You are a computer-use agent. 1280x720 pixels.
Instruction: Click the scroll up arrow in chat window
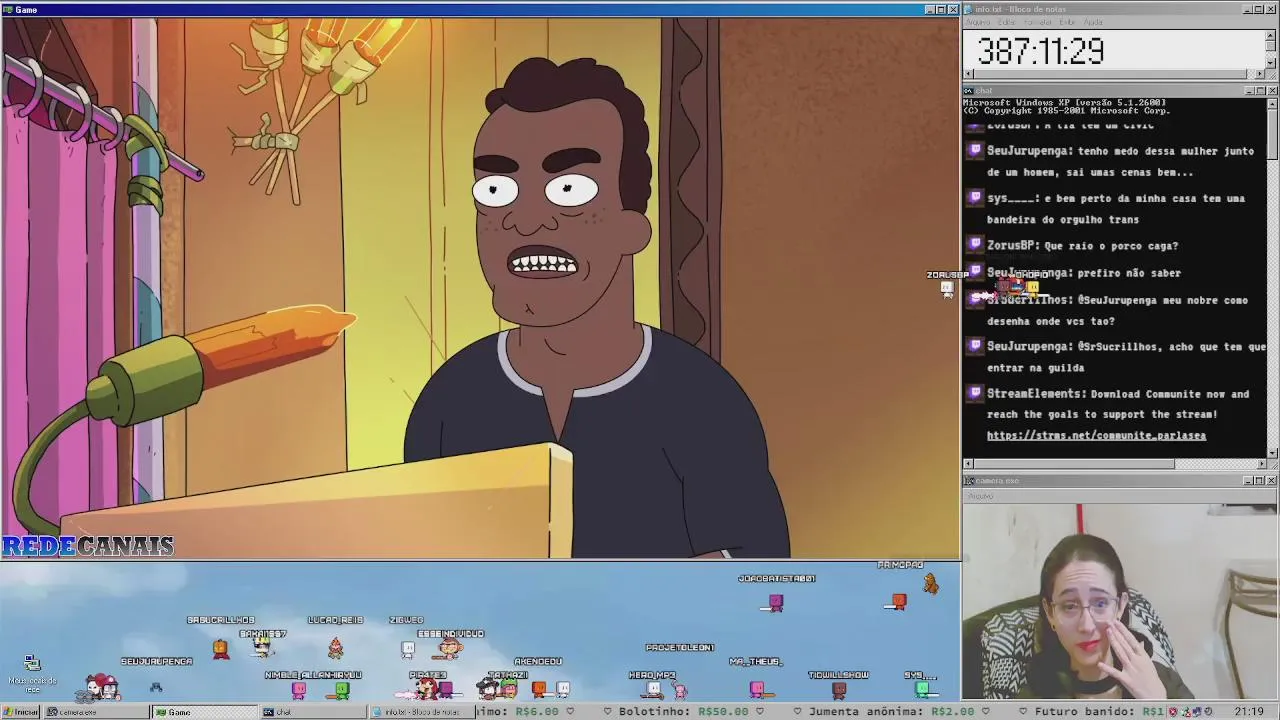coord(1272,103)
